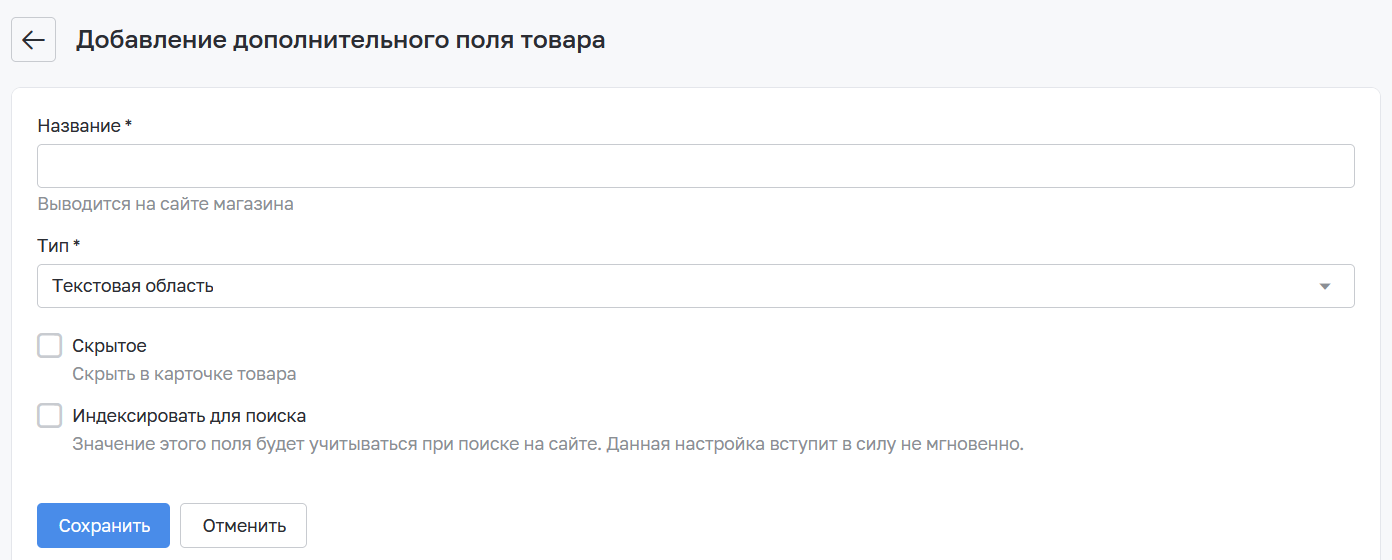Click the Индексировать для поиска label text
This screenshot has height=560, width=1392.
189,416
